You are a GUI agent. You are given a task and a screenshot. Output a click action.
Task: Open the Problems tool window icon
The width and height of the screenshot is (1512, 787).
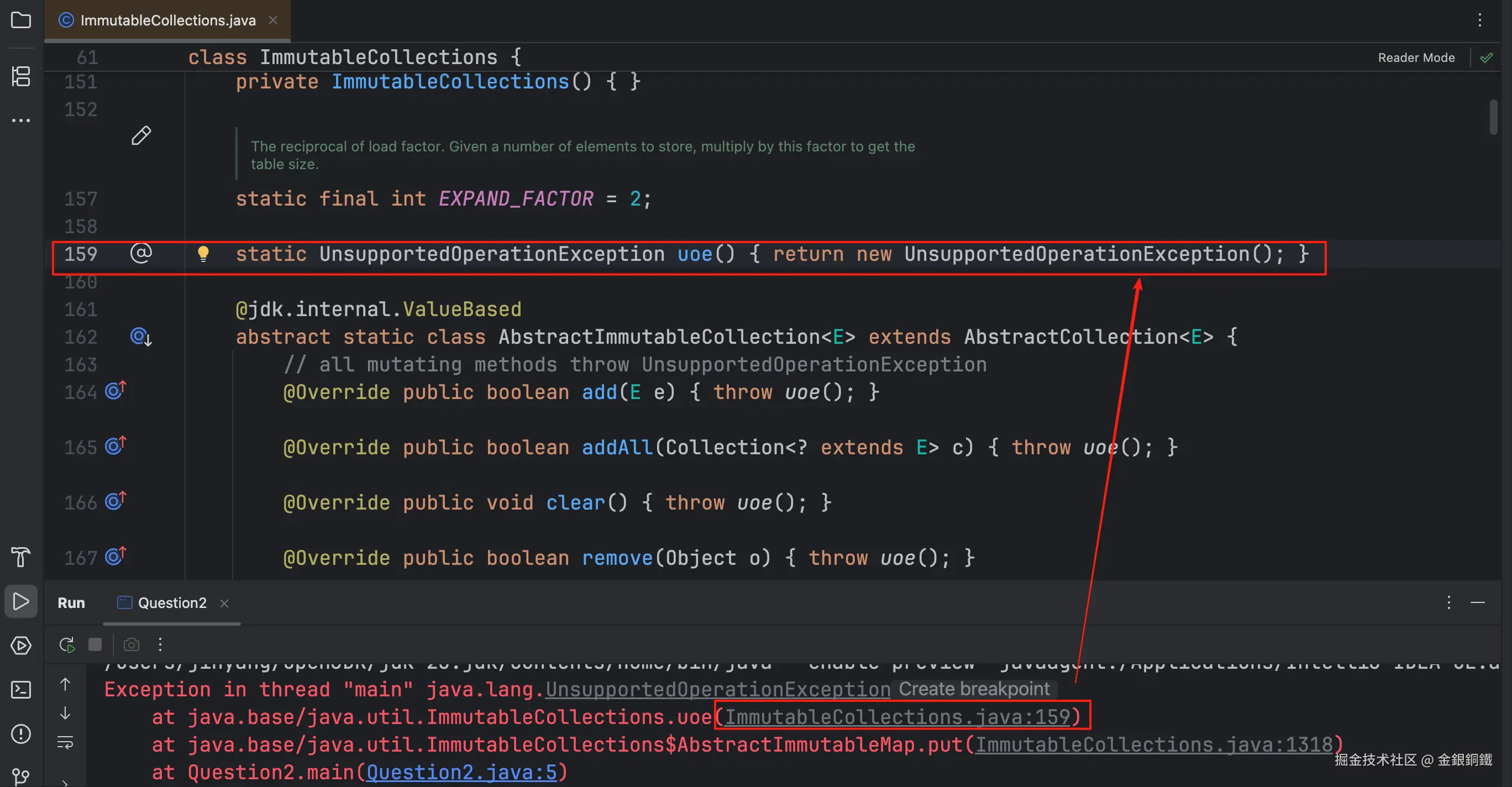(x=21, y=733)
